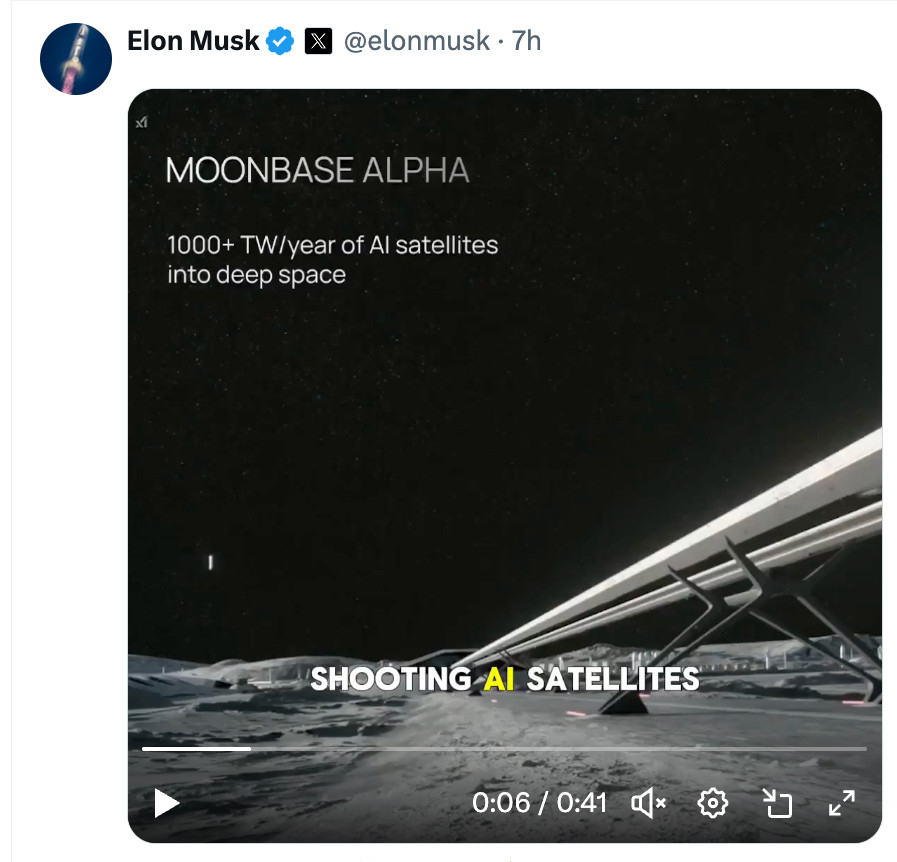Play the Moonbase Alpha video

[167, 802]
